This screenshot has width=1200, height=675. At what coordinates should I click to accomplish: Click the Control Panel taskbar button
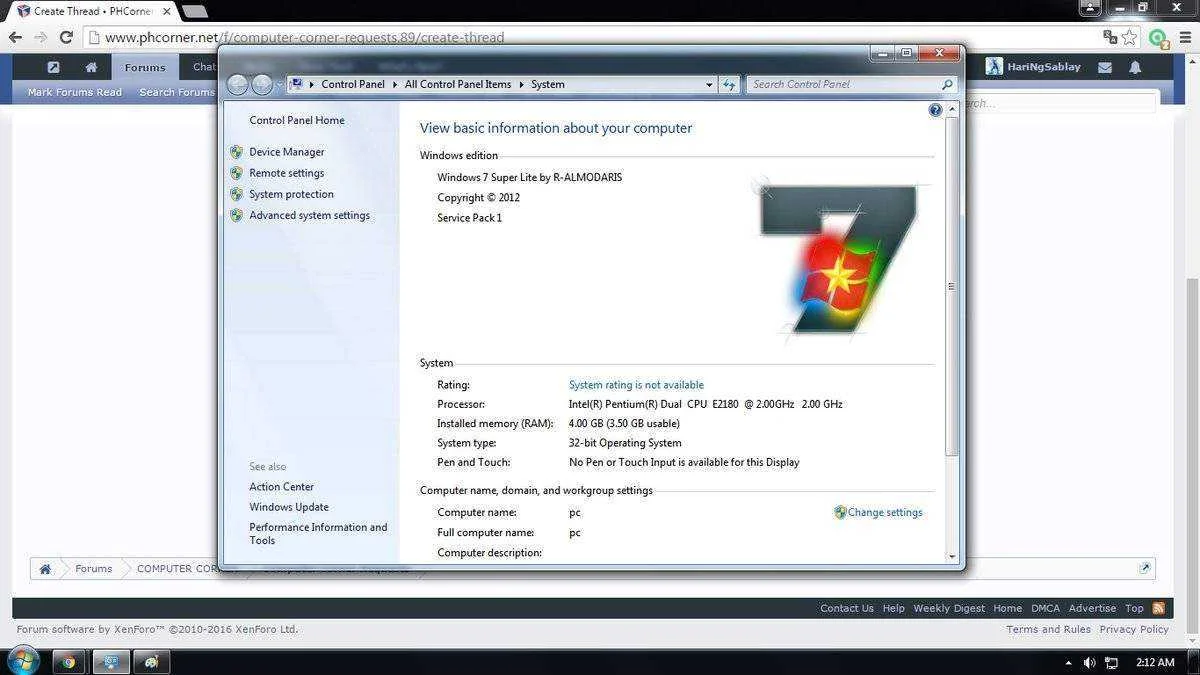pyautogui.click(x=111, y=662)
